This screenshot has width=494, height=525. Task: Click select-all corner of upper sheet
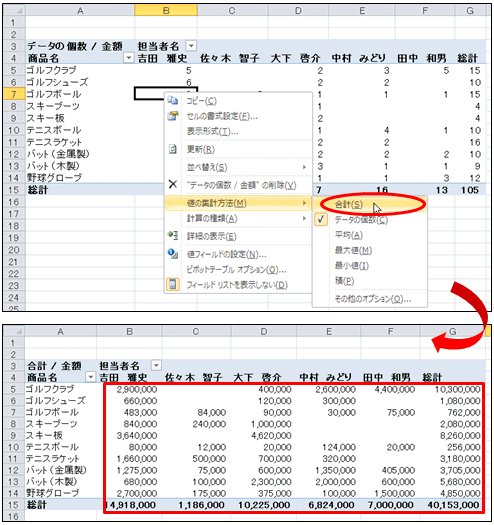14,10
